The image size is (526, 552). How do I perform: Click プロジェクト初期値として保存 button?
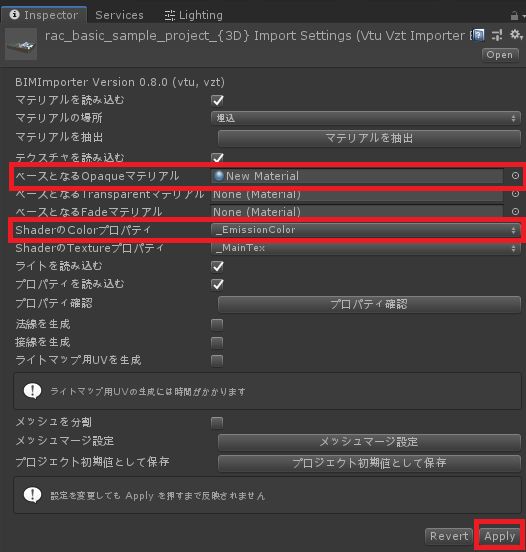pyautogui.click(x=369, y=463)
